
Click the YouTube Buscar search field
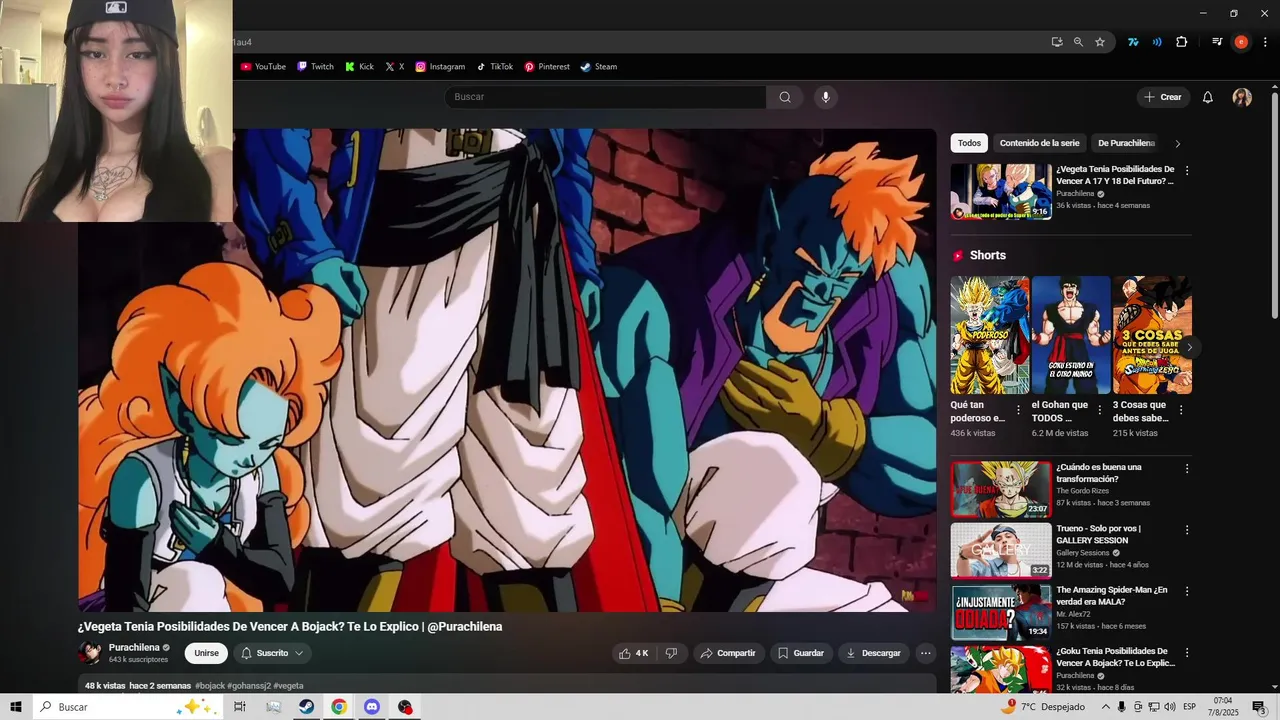point(605,97)
